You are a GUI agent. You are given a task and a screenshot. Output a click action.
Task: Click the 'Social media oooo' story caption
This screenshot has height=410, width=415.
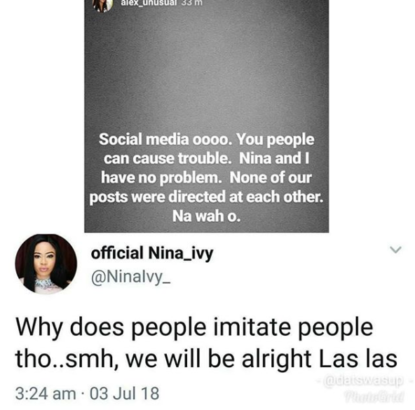165,139
